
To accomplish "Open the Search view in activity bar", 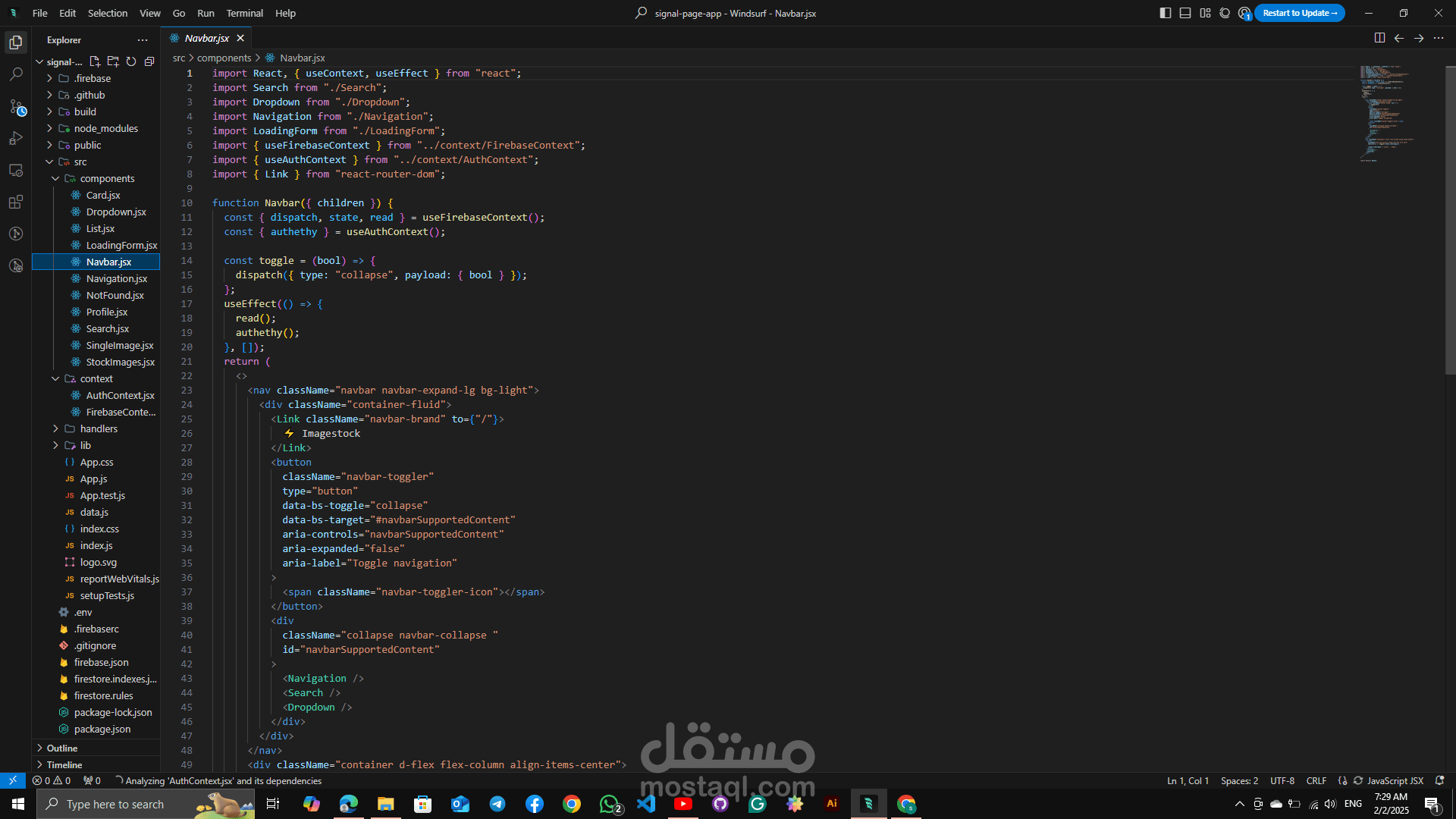I will coord(16,74).
